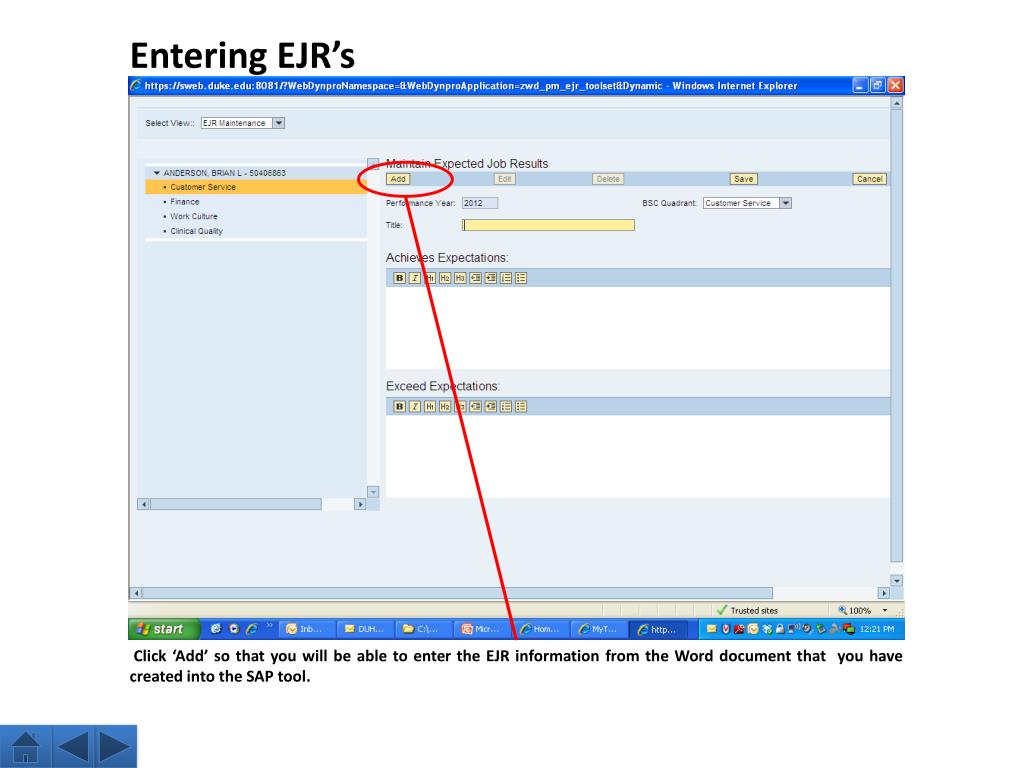
Task: Open the Micr... taskbar window
Action: (481, 629)
